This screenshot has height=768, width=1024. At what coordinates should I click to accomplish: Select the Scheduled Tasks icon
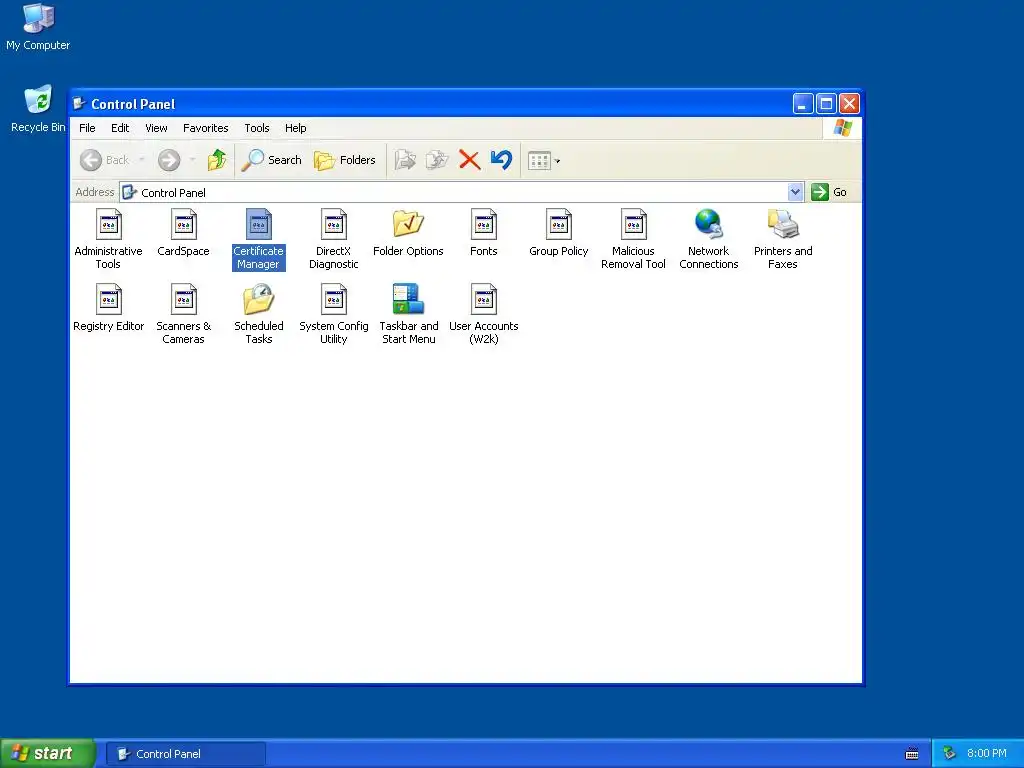coord(259,300)
